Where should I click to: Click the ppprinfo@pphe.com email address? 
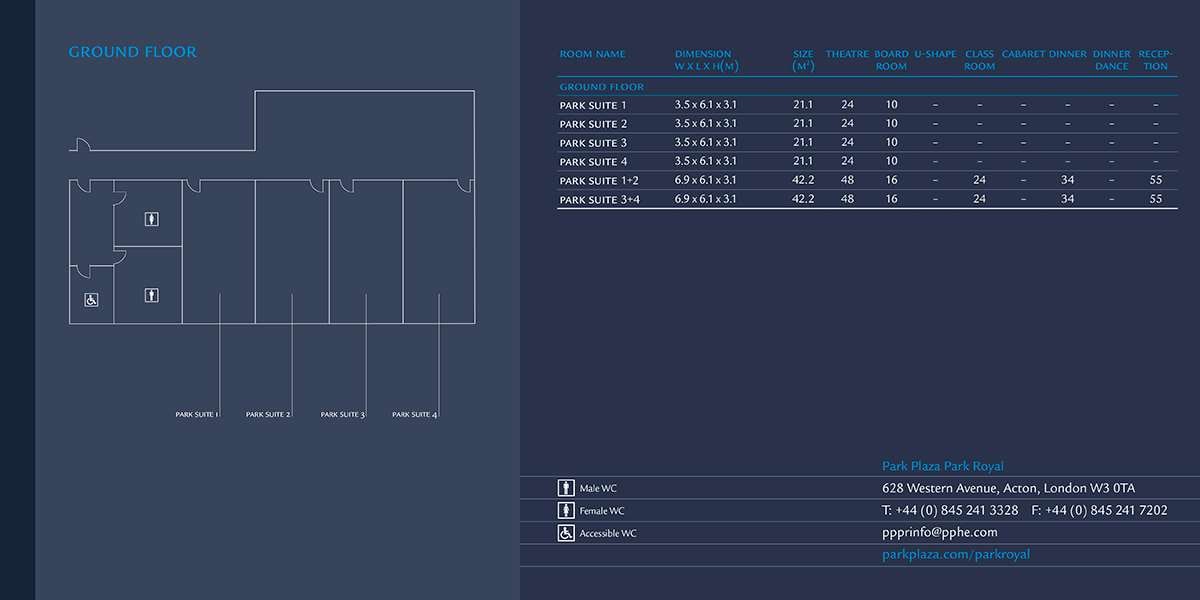coord(939,532)
